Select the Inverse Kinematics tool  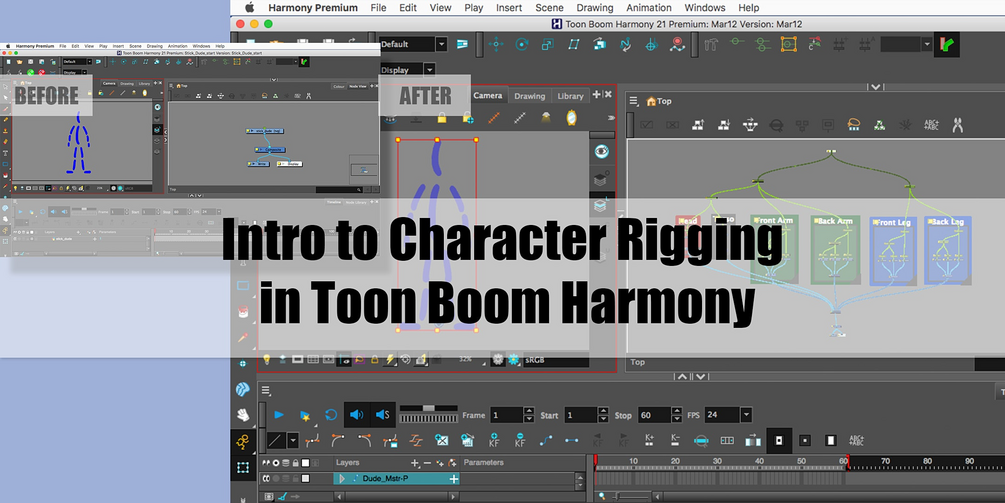tap(677, 44)
